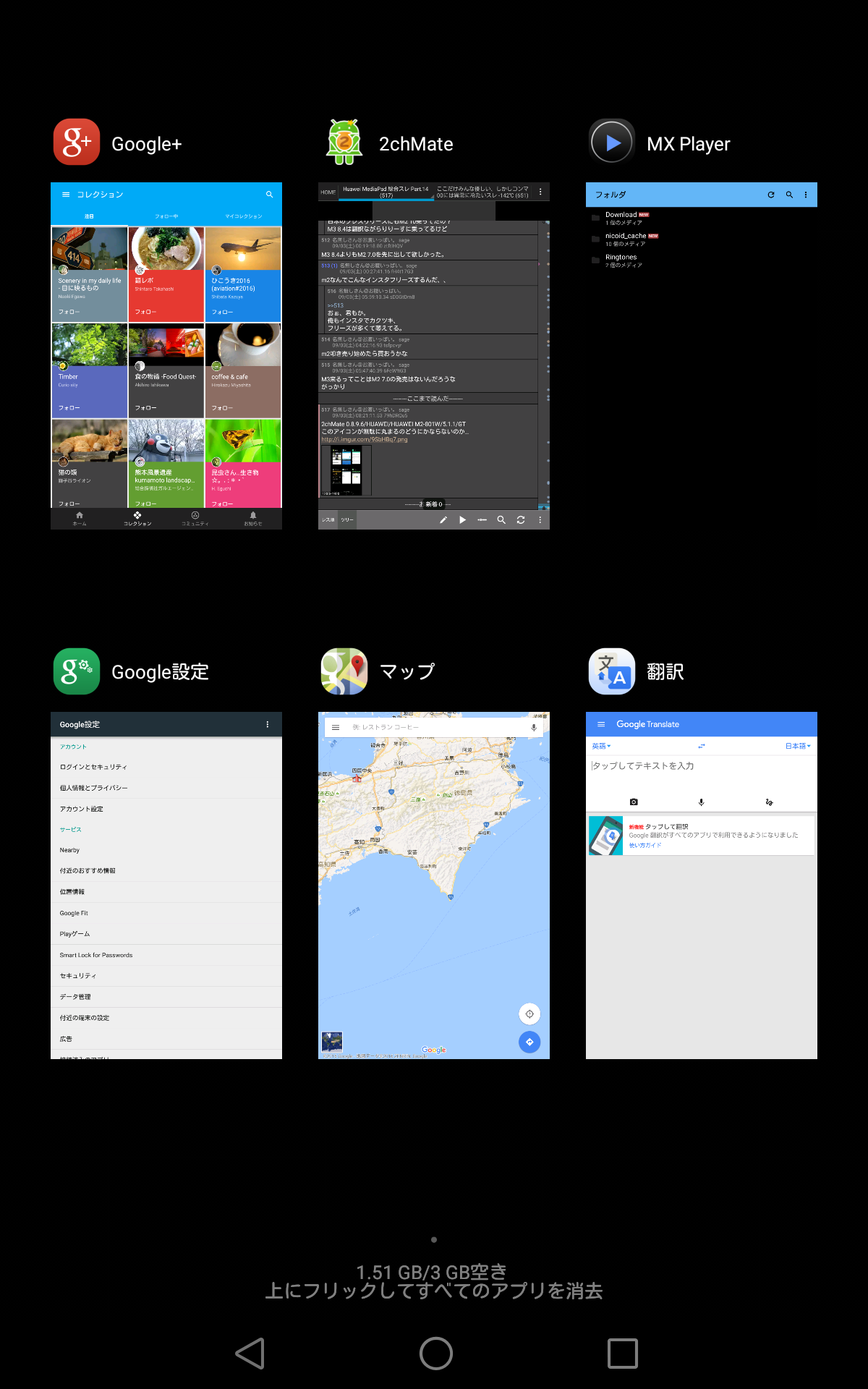Screen dimensions: 868x1389
Task: Open セキュリティ in Google設定
Action: point(166,976)
